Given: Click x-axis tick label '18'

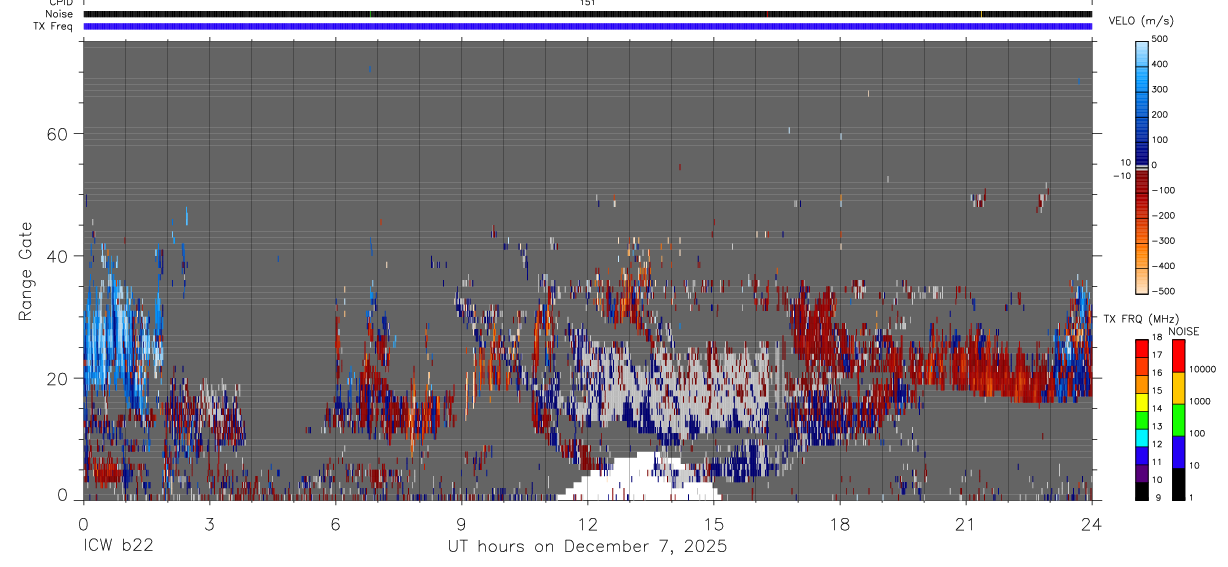Looking at the screenshot, I should [x=840, y=525].
